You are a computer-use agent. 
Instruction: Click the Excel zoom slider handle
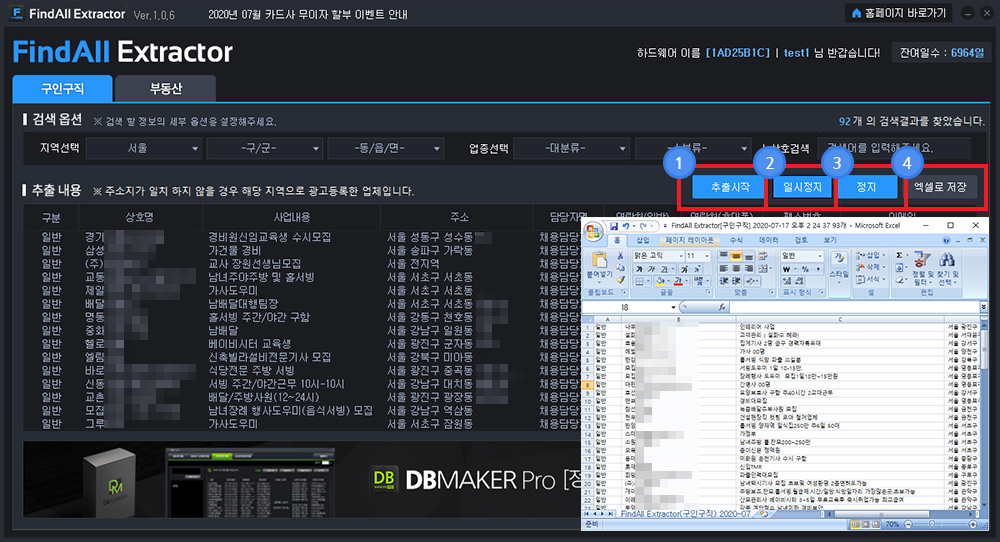[932, 524]
